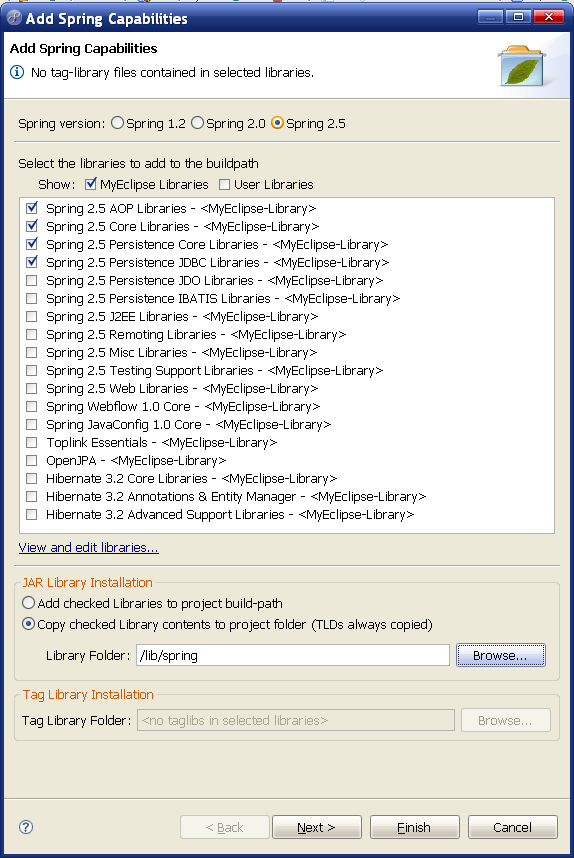Click 'Select the libraries to add to the buildpath' text
The height and width of the screenshot is (858, 574).
coord(138,164)
